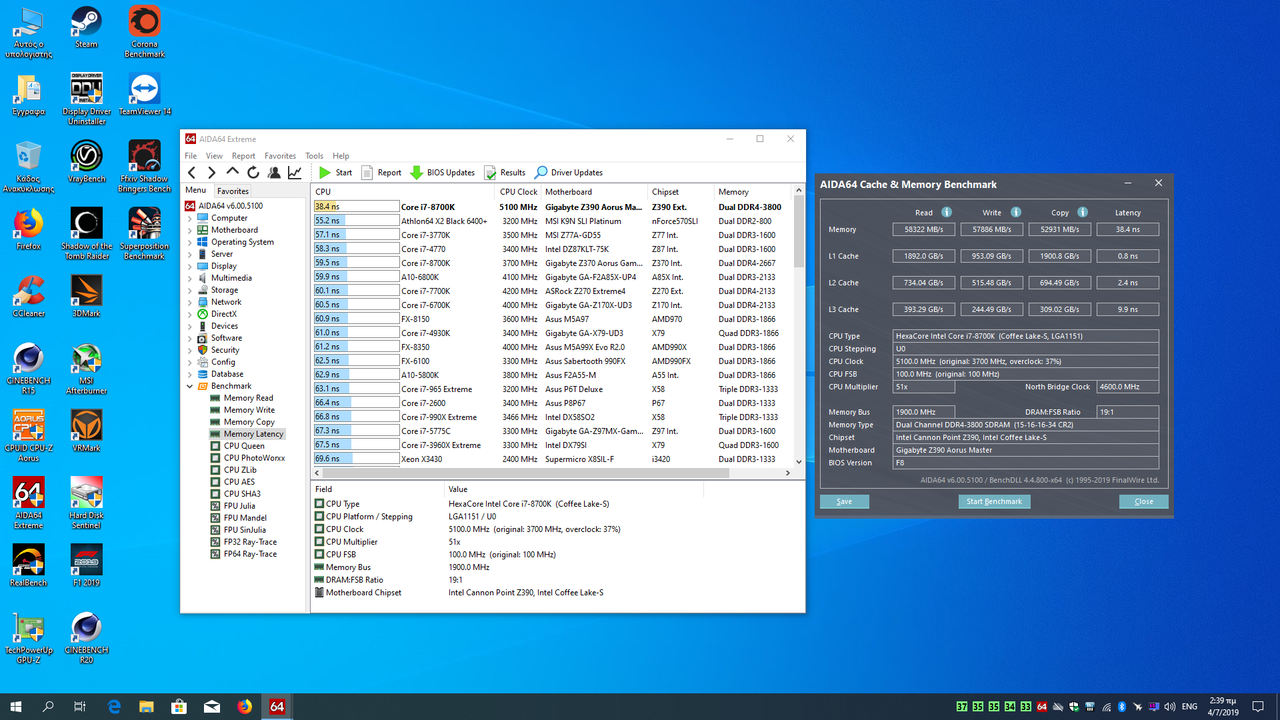This screenshot has width=1280, height=720.
Task: Open the Superposition Benchmark desktop icon
Action: [x=144, y=233]
